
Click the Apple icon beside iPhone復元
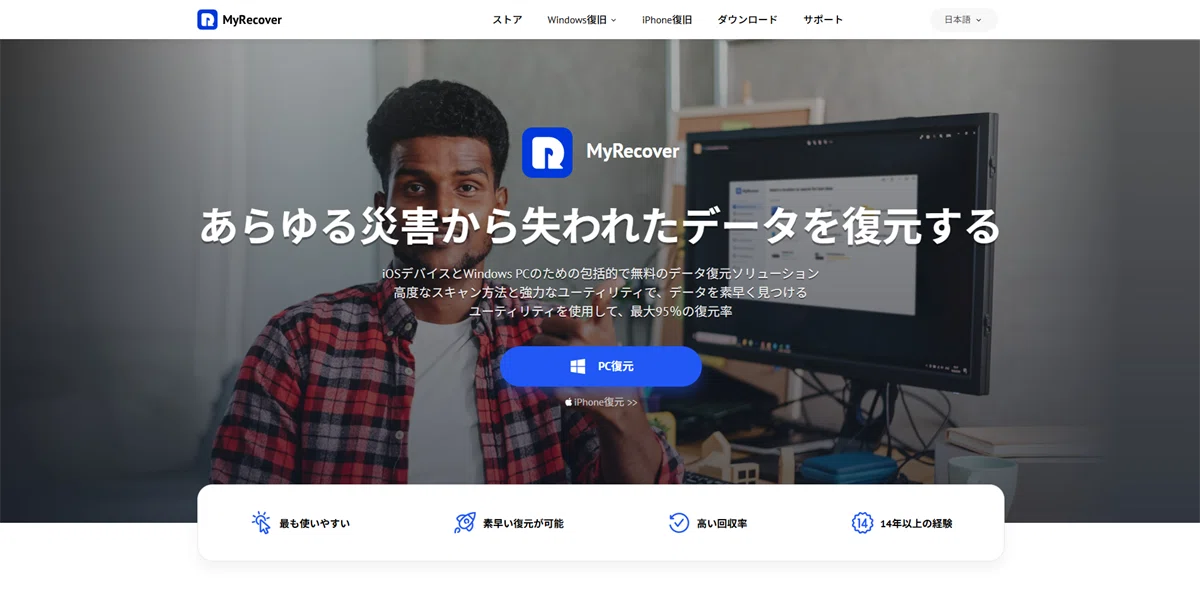569,402
